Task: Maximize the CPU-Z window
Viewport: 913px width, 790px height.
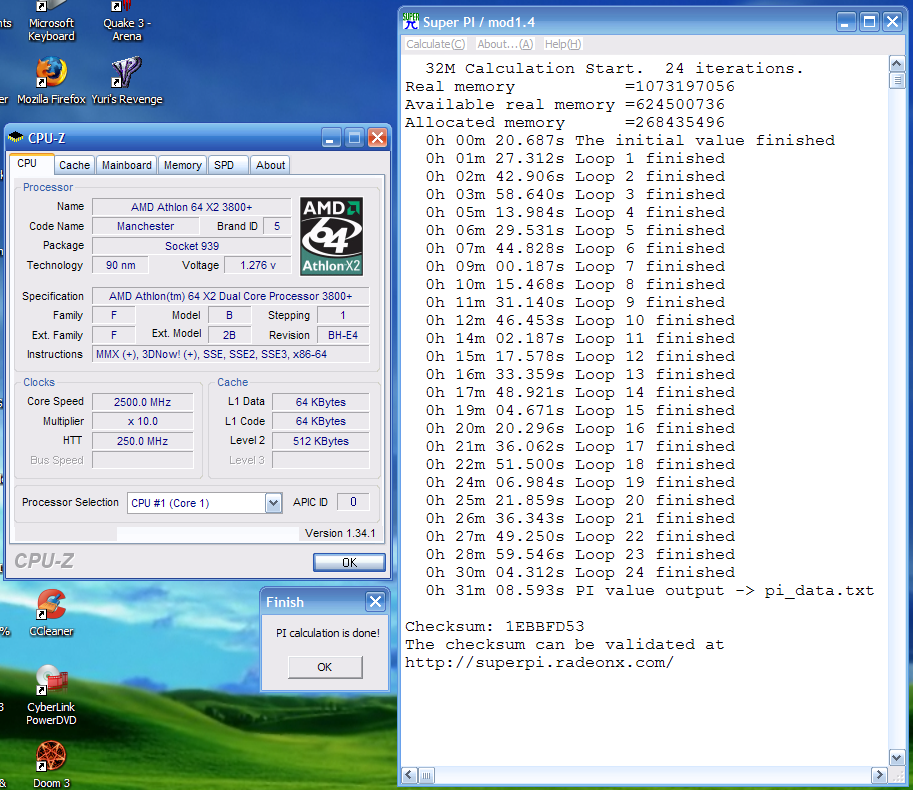Action: (354, 138)
